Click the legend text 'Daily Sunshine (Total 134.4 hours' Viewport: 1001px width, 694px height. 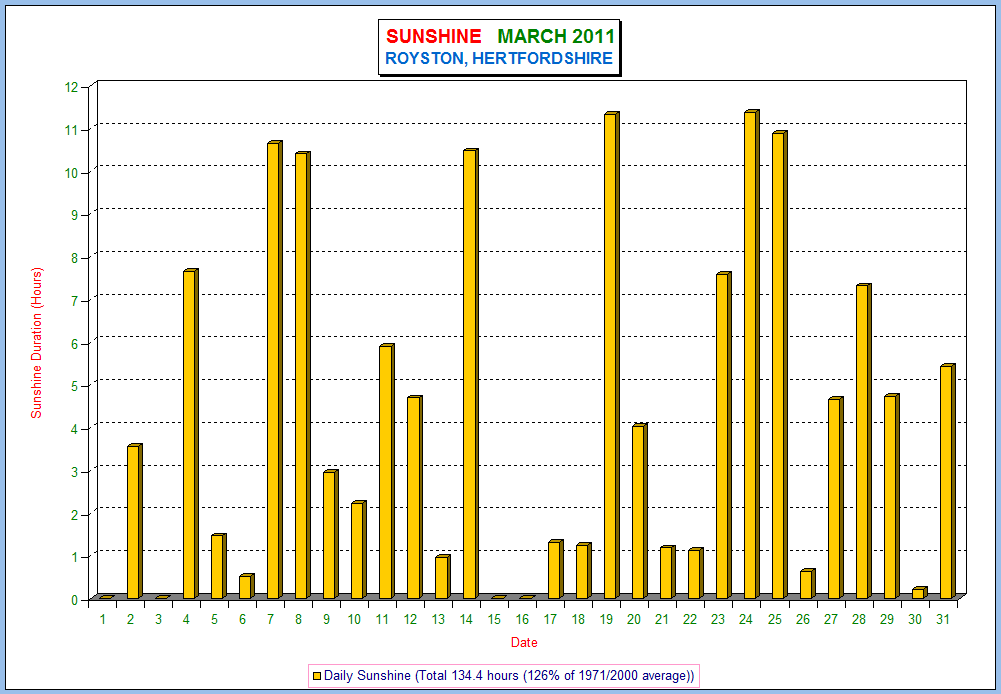click(421, 675)
